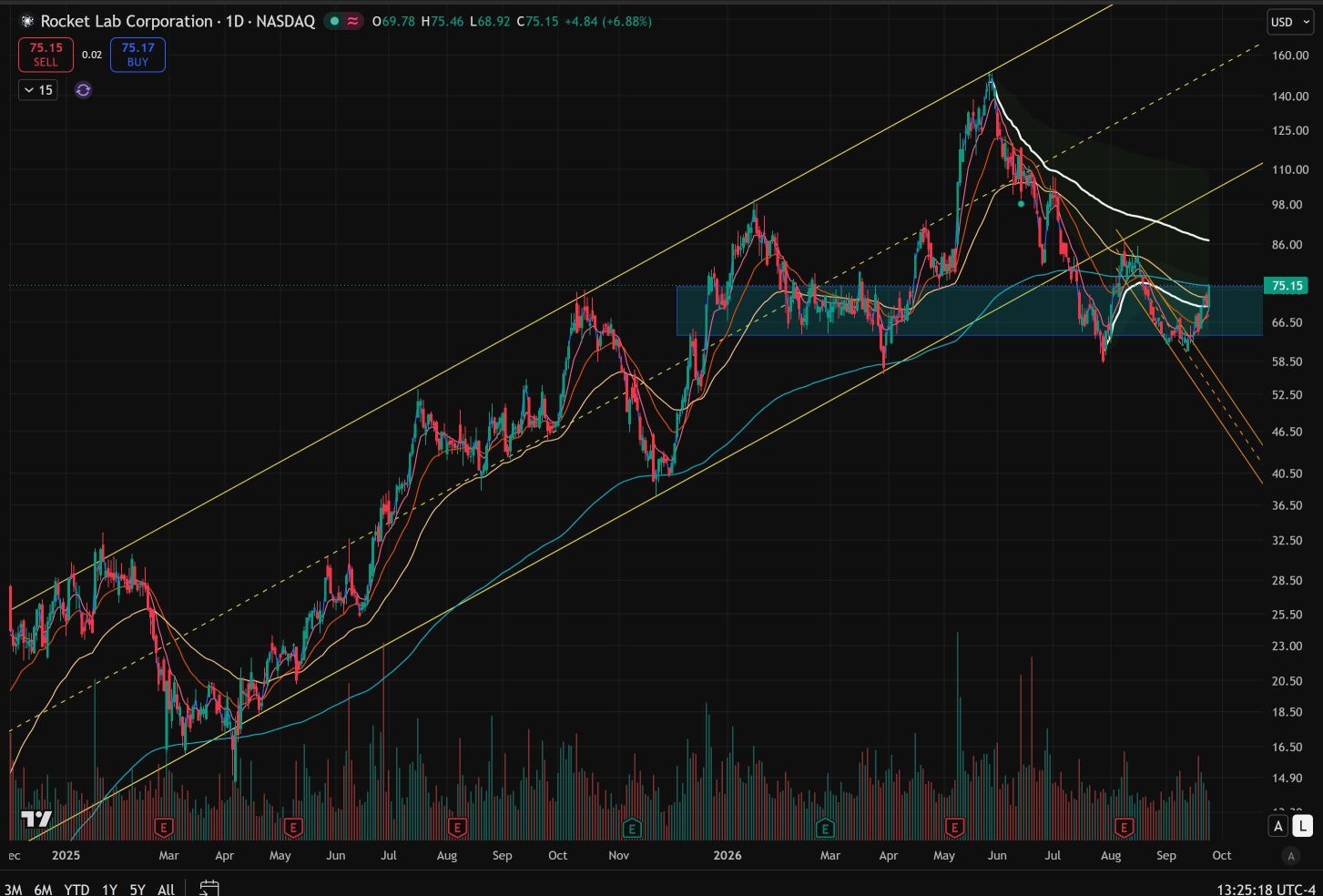
Task: Select the 3M date range
Action: 13,889
